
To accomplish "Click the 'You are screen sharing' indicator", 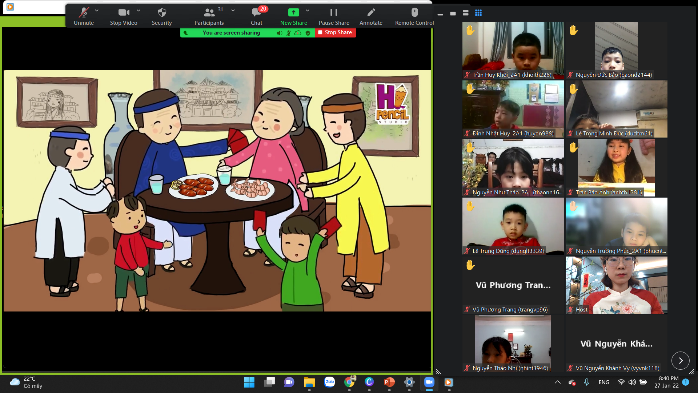I will pyautogui.click(x=231, y=32).
